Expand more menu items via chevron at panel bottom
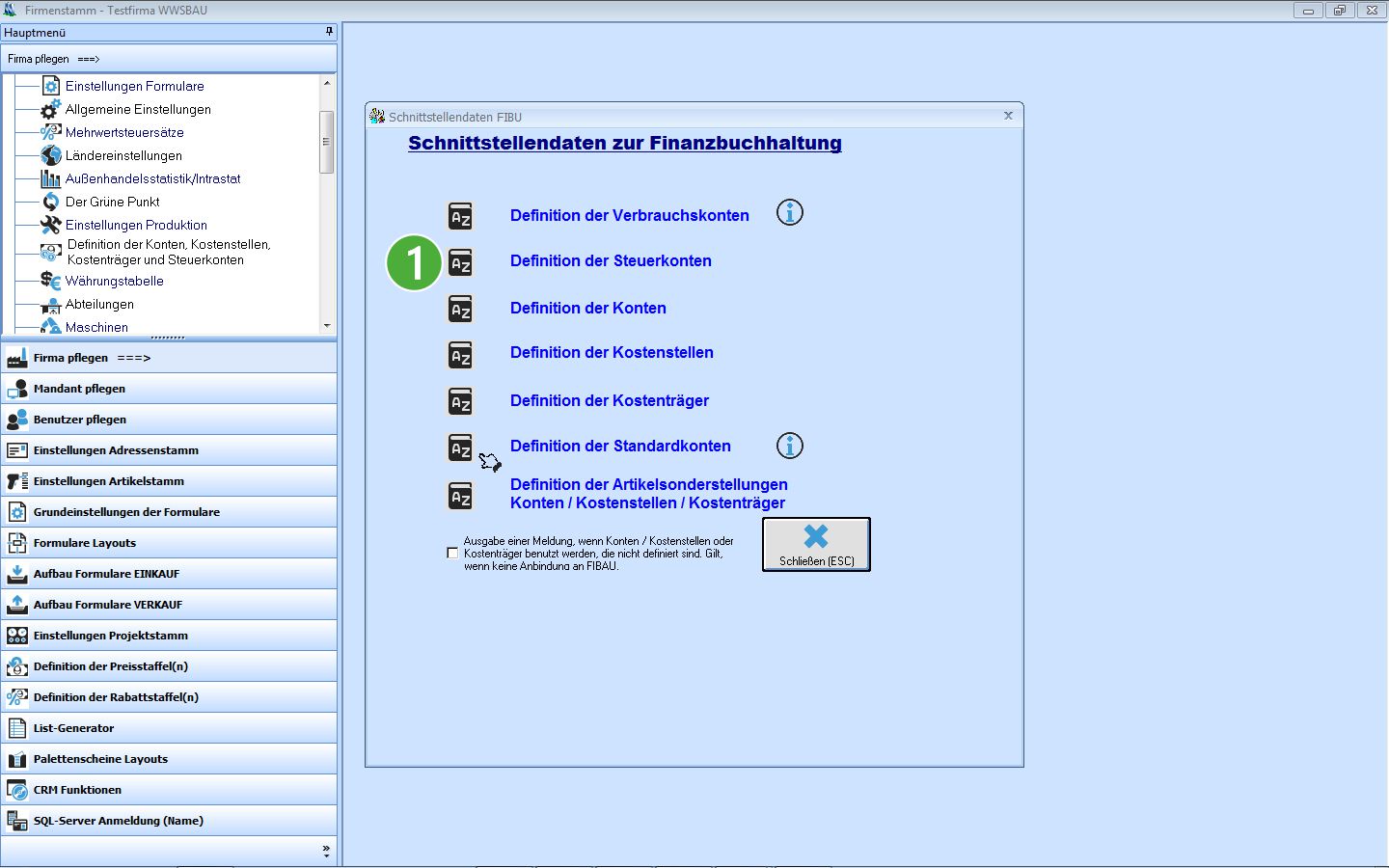 pyautogui.click(x=326, y=852)
